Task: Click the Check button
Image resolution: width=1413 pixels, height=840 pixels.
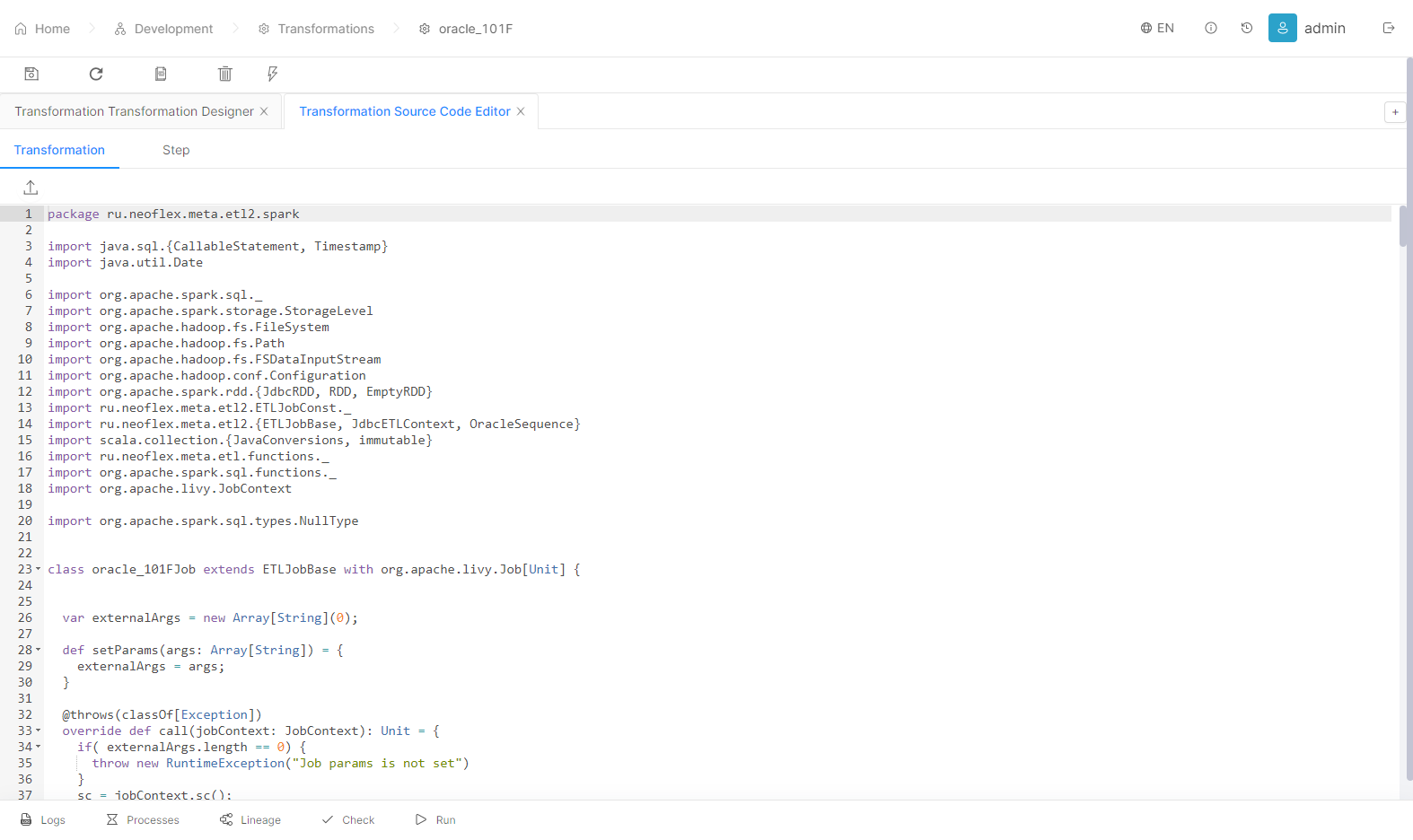Action: [348, 819]
